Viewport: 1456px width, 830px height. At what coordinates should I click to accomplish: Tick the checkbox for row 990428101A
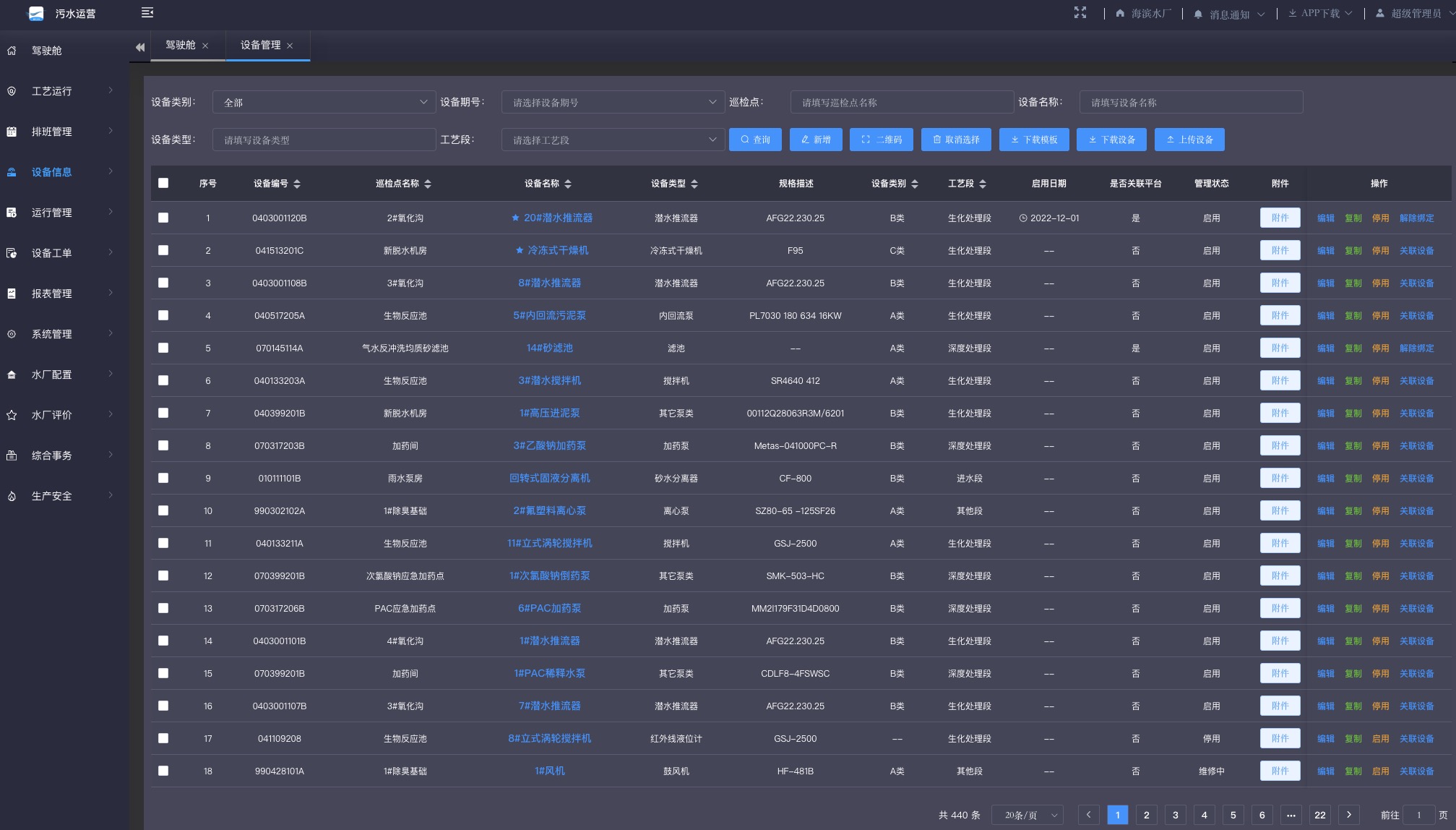[x=163, y=771]
